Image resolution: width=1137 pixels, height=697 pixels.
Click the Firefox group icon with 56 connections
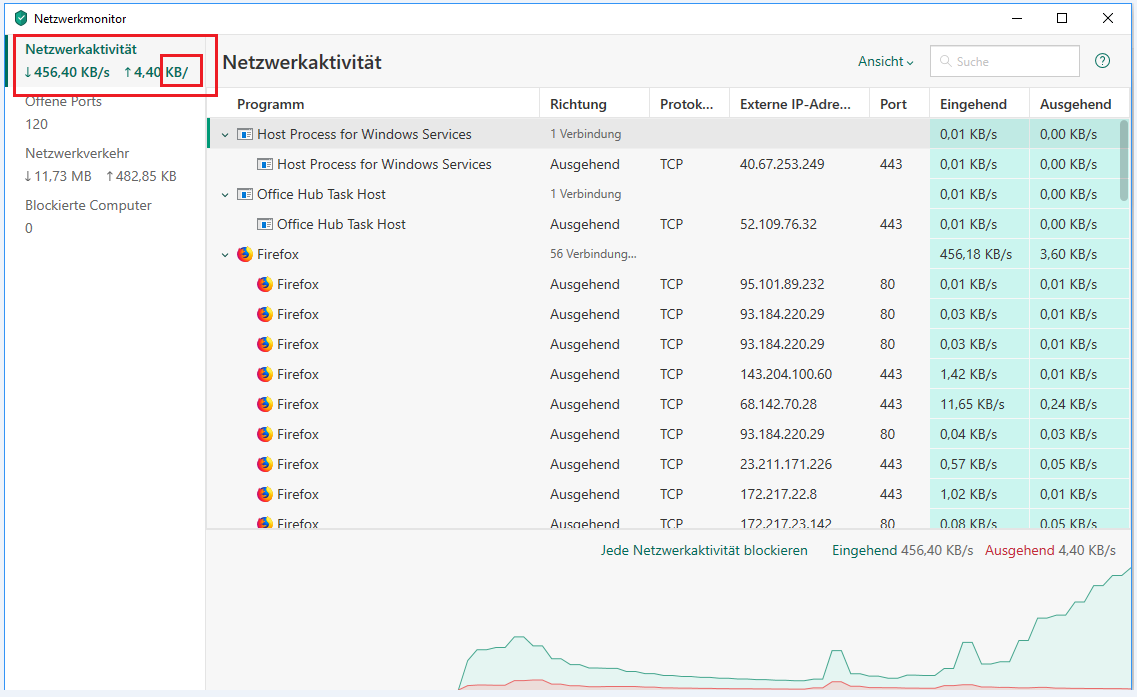245,255
